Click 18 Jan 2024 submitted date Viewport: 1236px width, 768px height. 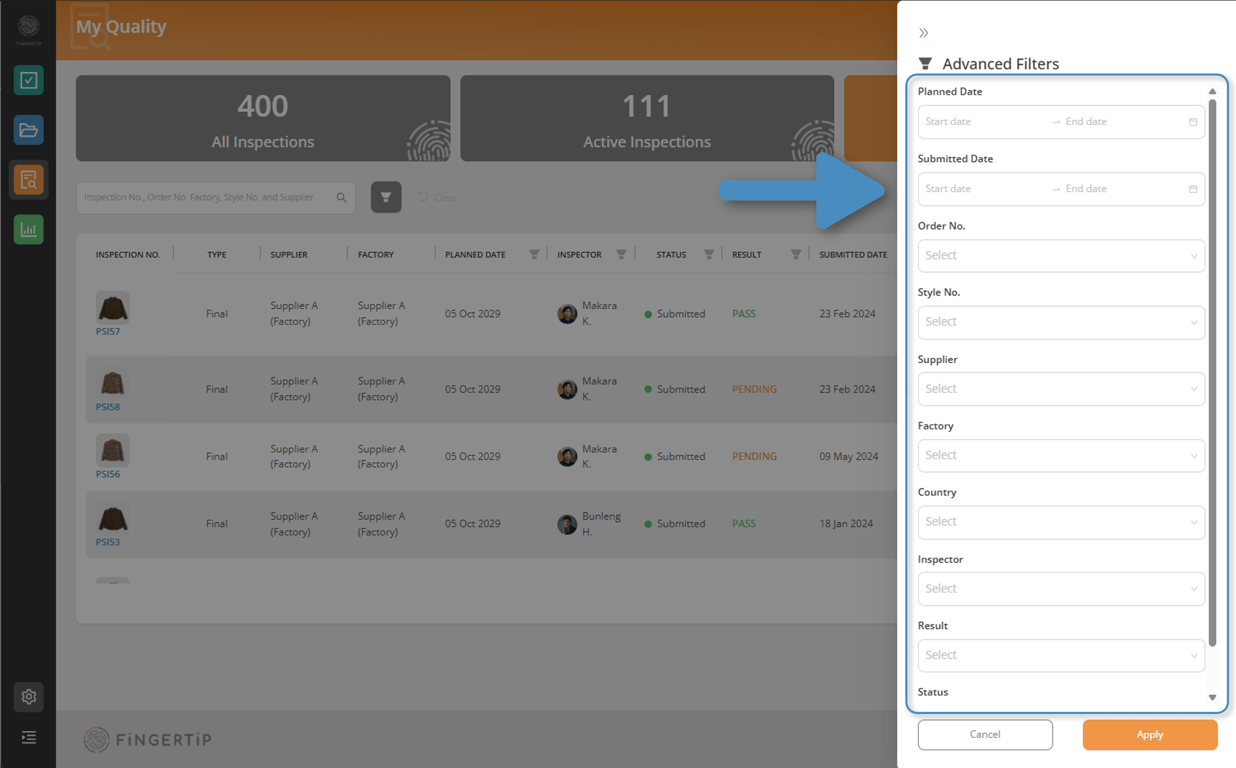point(846,524)
